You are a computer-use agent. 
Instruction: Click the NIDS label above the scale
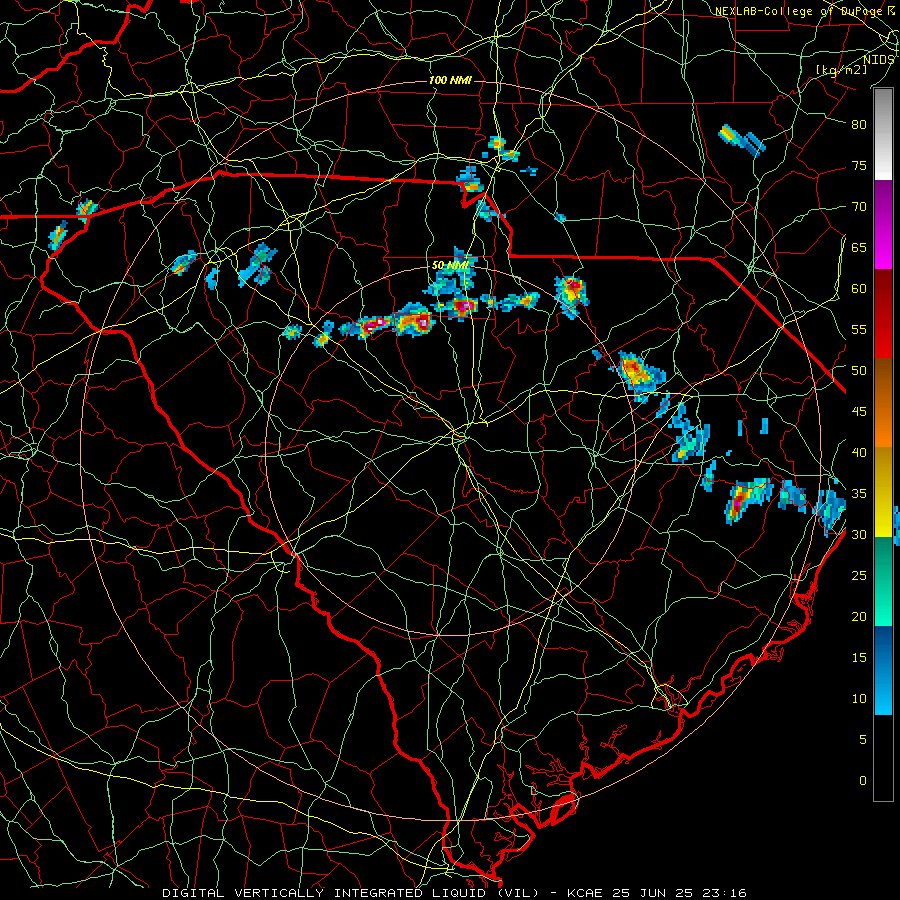coord(878,60)
